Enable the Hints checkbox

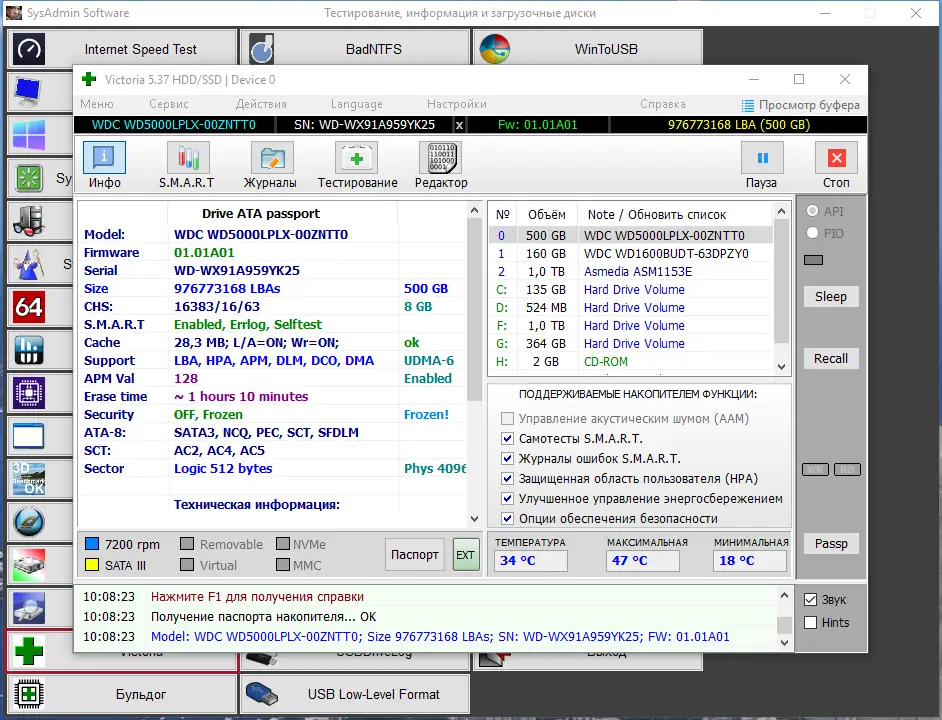click(810, 622)
